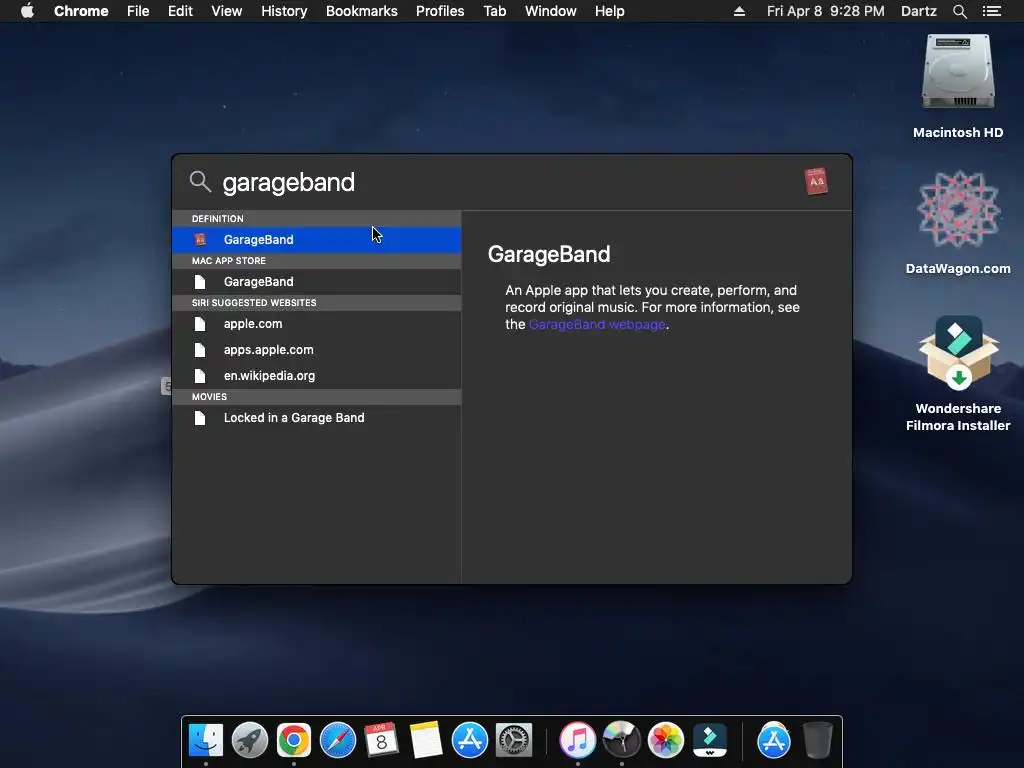This screenshot has width=1024, height=768.
Task: Open Spotlight from menu bar magnifier
Action: 959,11
